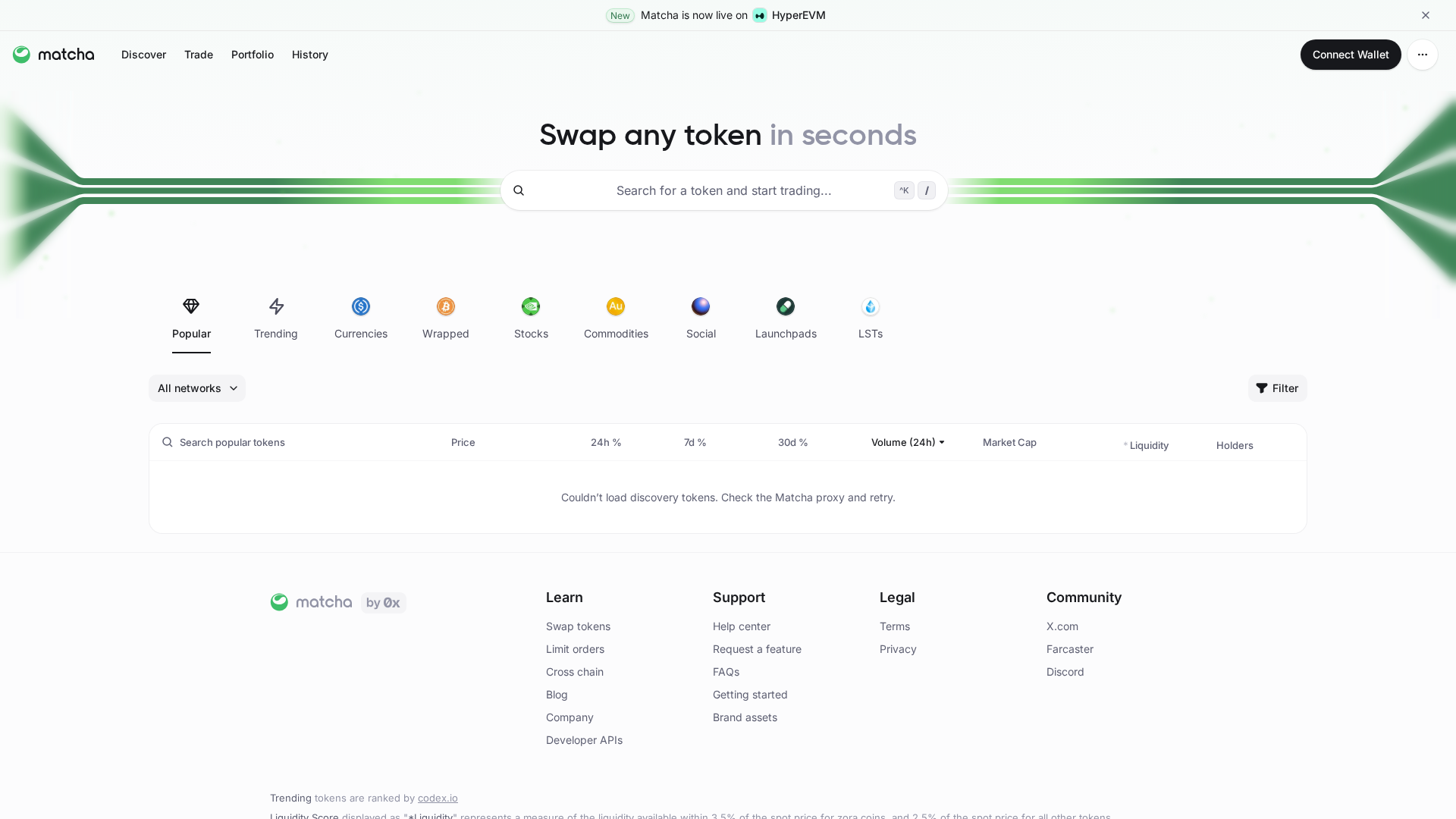This screenshot has height=819, width=1456.
Task: Click the 'by 0x' badge in footer
Action: (x=383, y=603)
